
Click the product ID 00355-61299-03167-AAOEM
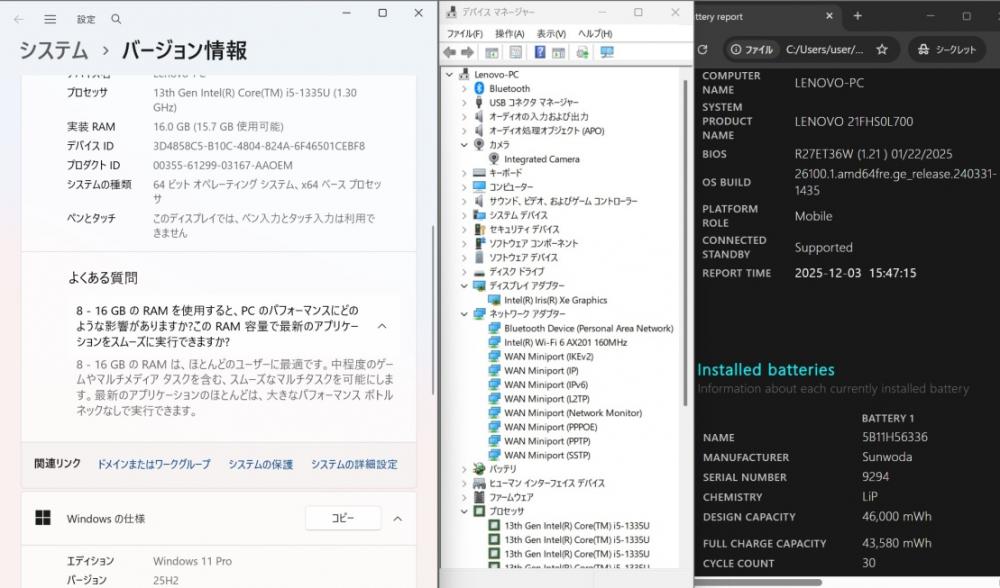click(x=223, y=165)
